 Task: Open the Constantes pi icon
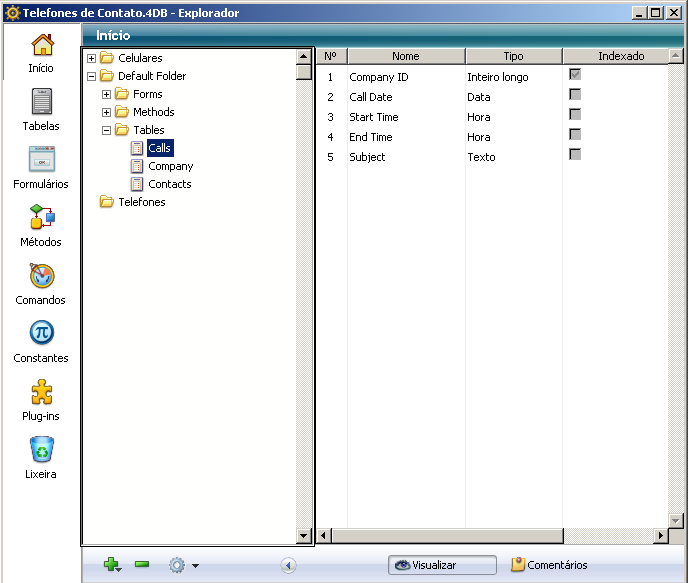(41, 334)
